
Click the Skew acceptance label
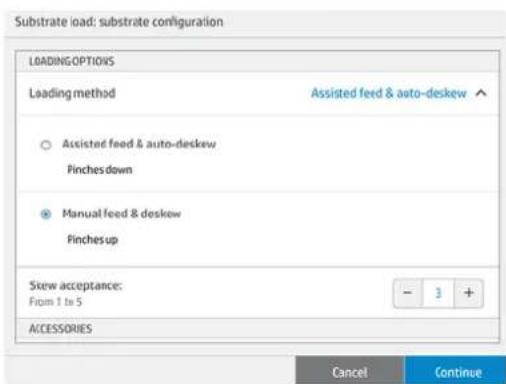coord(76,286)
